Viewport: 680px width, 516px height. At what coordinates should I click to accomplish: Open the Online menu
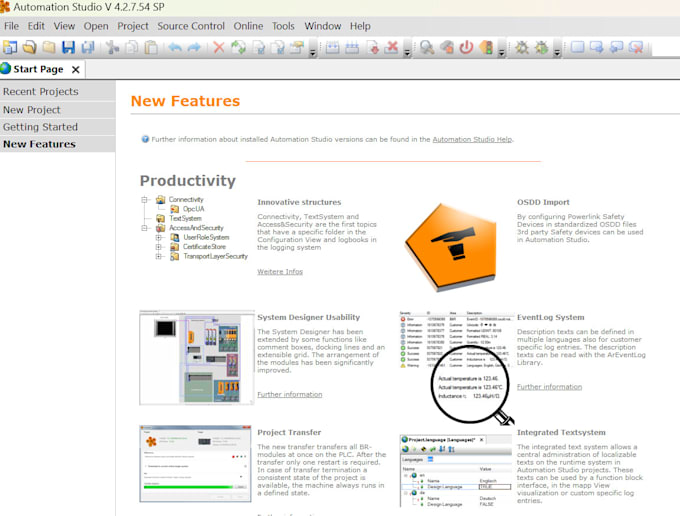coord(248,26)
